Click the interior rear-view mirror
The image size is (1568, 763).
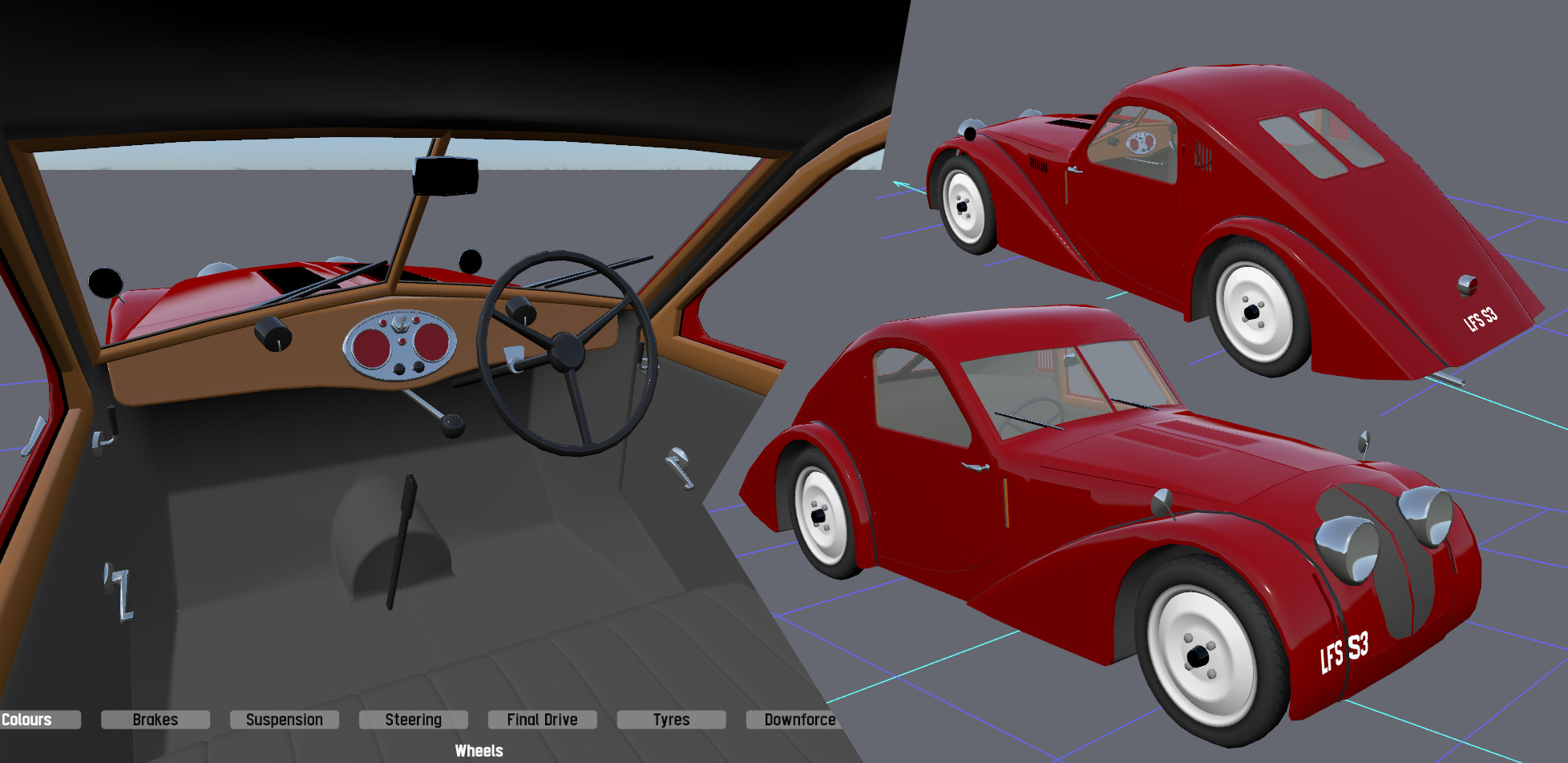[446, 176]
